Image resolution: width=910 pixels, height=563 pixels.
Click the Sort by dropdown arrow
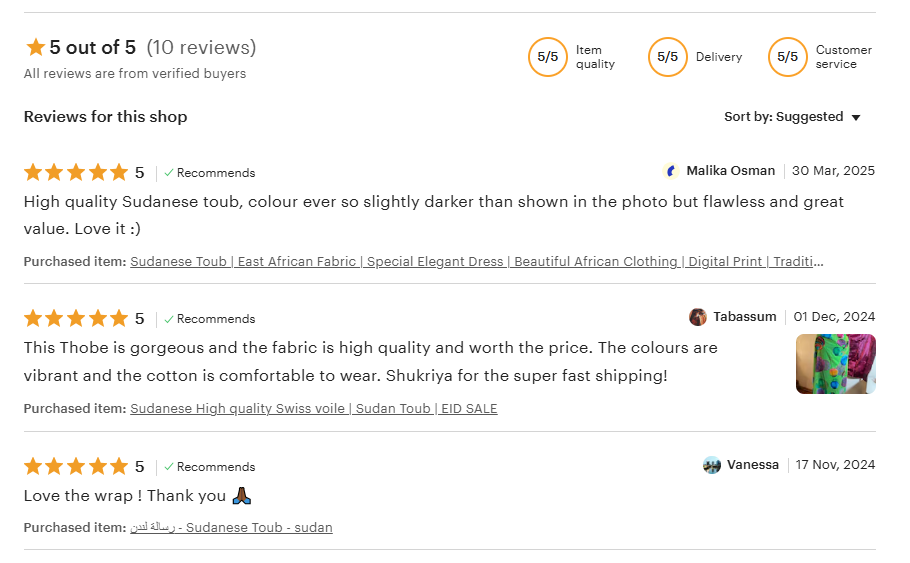tap(856, 118)
